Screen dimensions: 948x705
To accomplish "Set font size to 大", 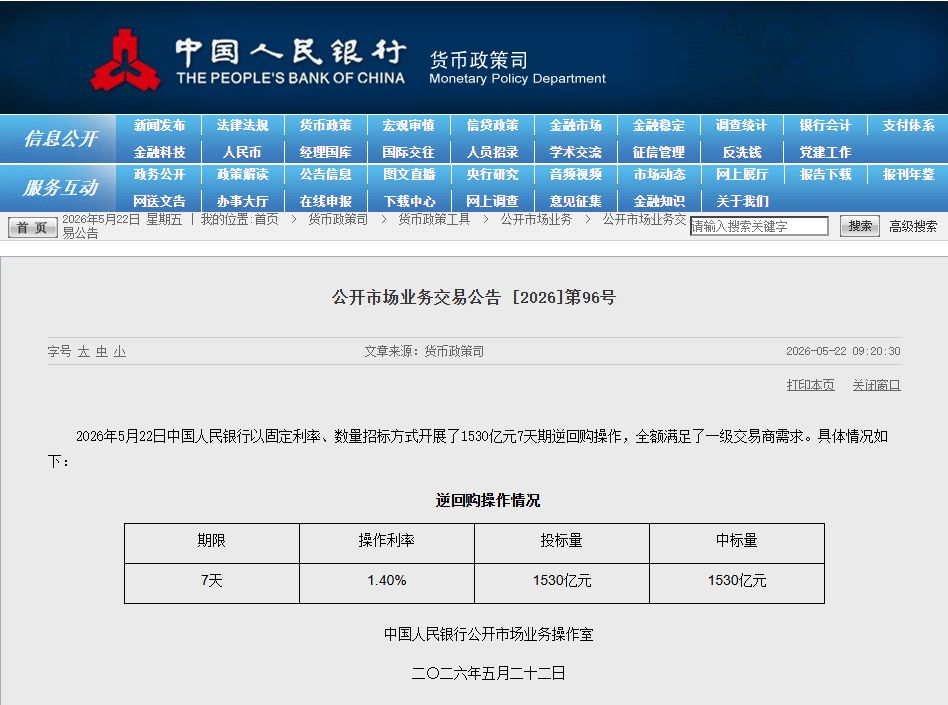I will click(x=83, y=351).
